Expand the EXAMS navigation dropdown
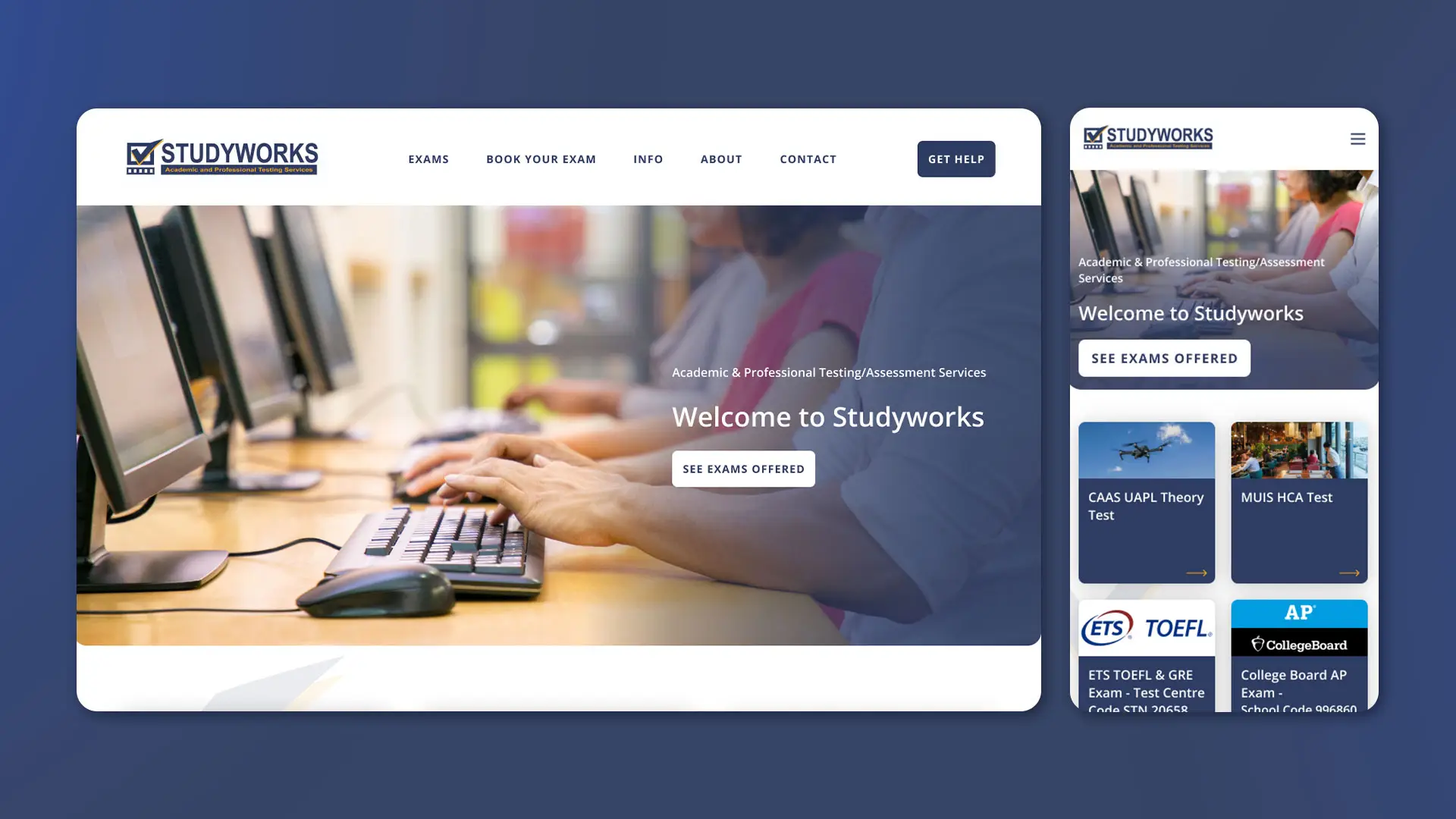1456x819 pixels. click(x=428, y=158)
